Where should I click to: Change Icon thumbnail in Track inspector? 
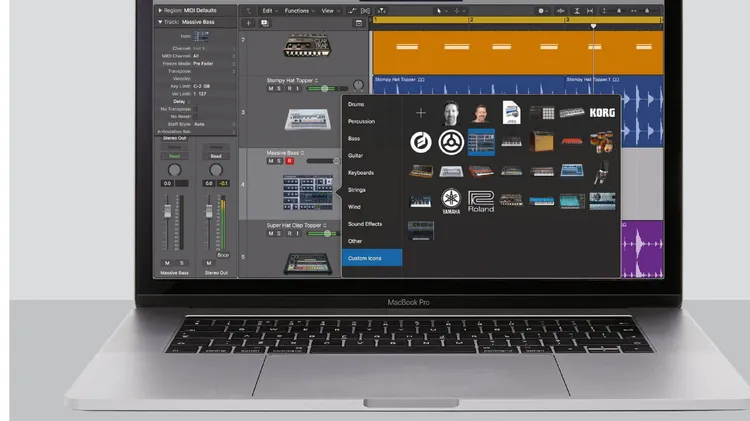click(x=200, y=36)
